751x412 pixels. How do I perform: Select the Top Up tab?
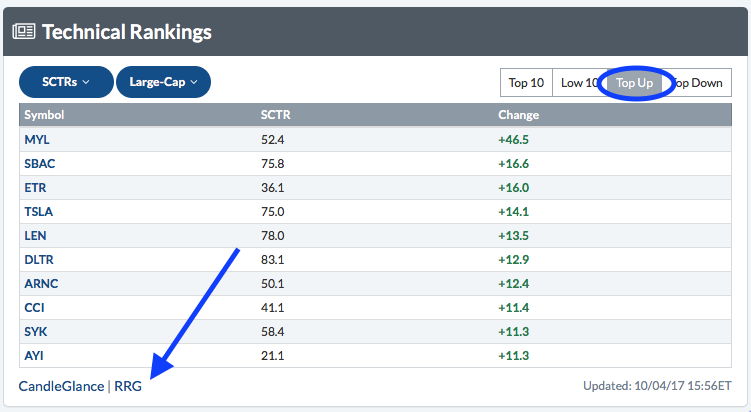click(634, 83)
